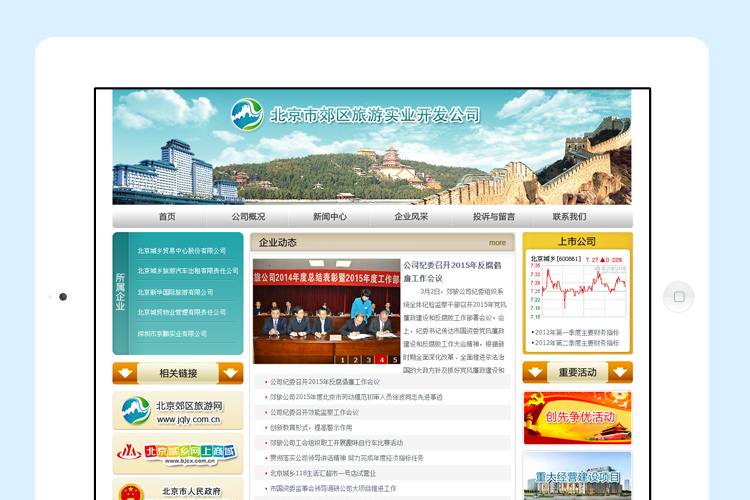Click the company logo in the header banner
750x500 pixels.
247,115
